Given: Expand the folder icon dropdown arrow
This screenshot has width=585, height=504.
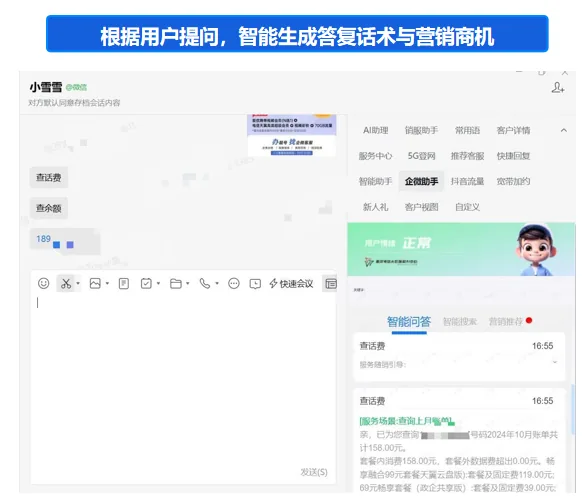Looking at the screenshot, I should (188, 284).
